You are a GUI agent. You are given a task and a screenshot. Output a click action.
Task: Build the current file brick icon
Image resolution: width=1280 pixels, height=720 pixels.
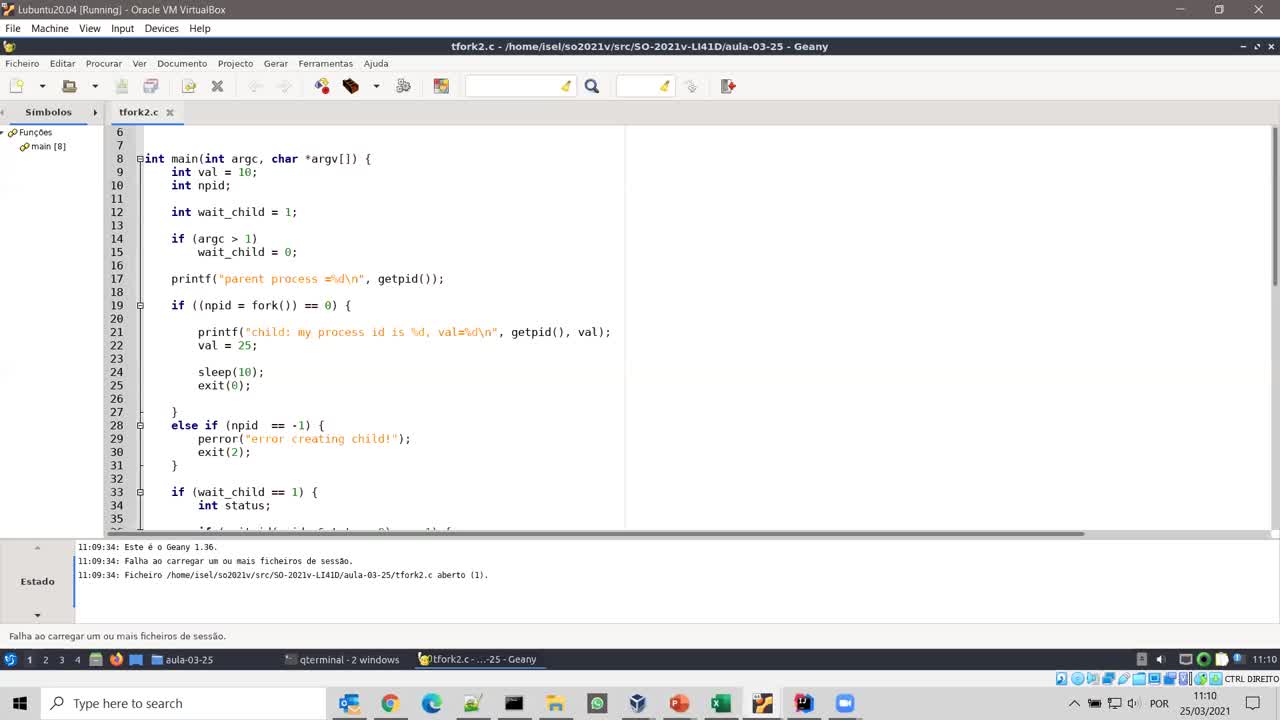point(350,86)
